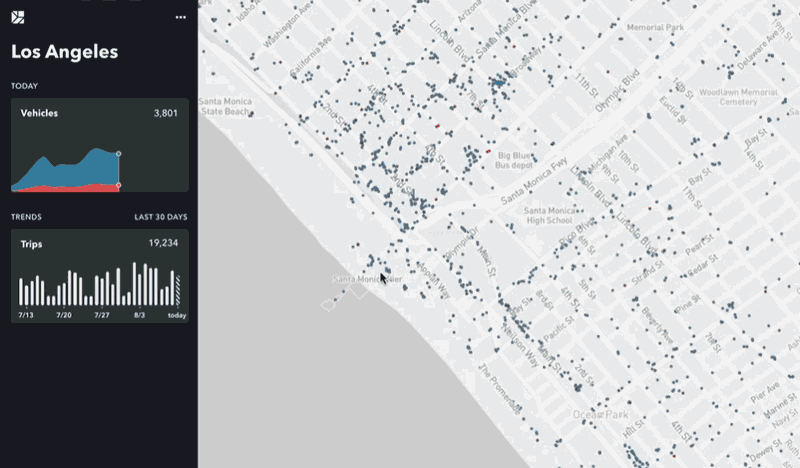Open the three-dot more options menu
Viewport: 800px width, 468px height.
(181, 17)
